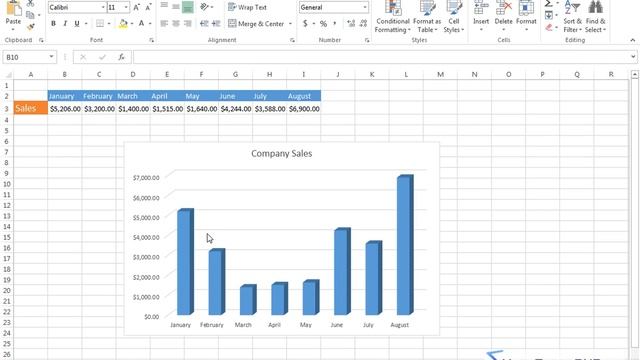Increase the font size
640x360 pixels.
click(137, 7)
